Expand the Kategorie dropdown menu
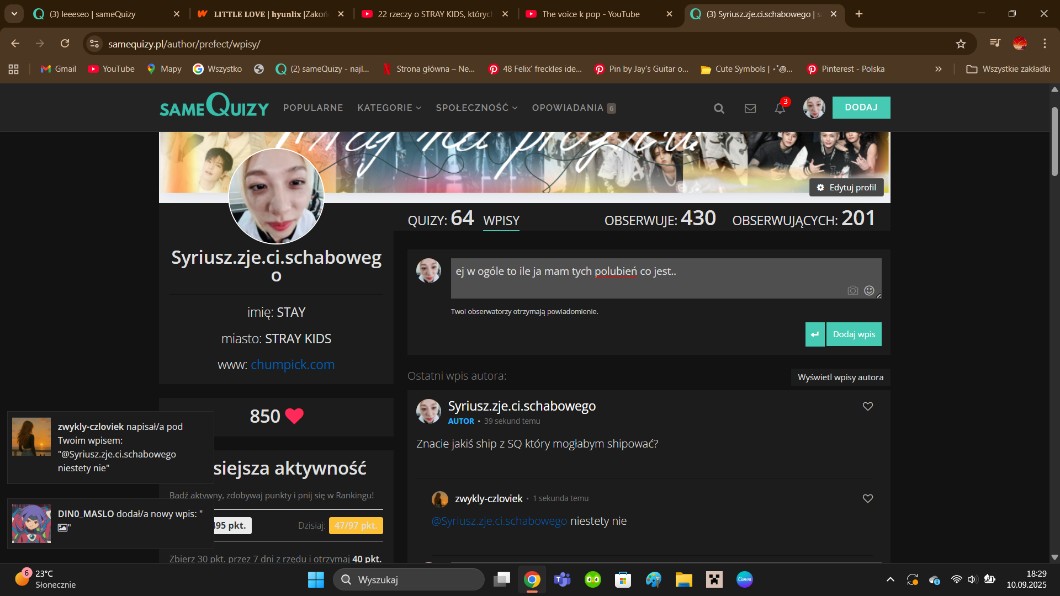The height and width of the screenshot is (596, 1060). pyautogui.click(x=389, y=108)
